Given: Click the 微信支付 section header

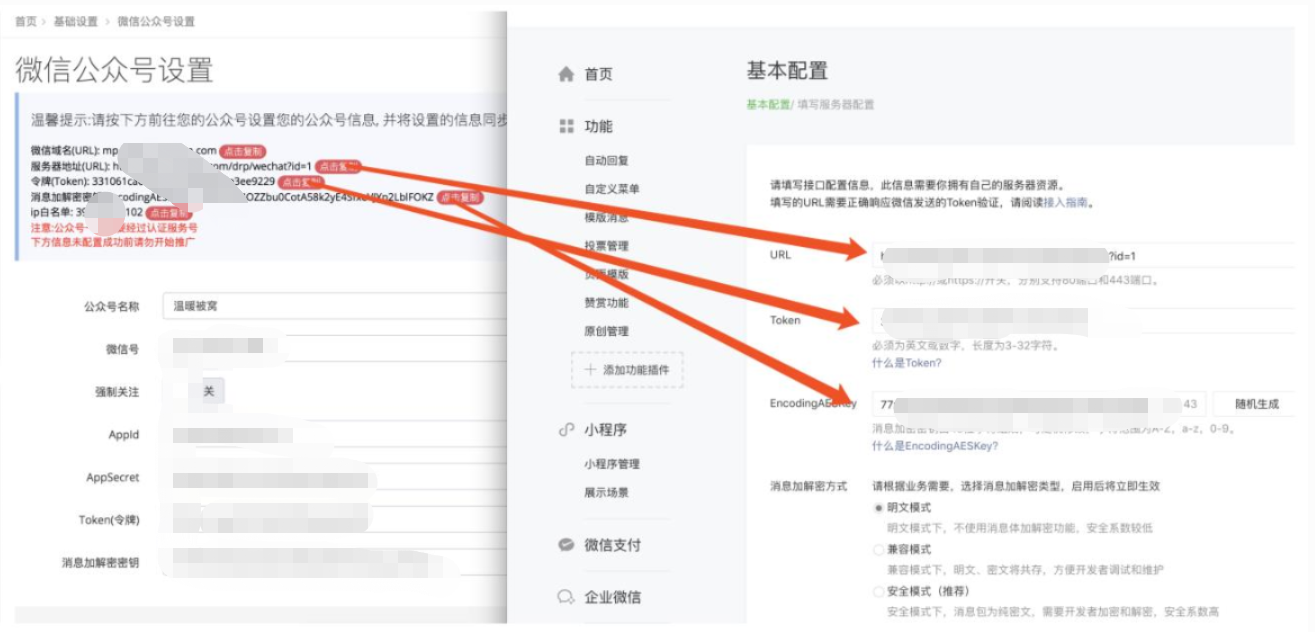Looking at the screenshot, I should pyautogui.click(x=612, y=545).
